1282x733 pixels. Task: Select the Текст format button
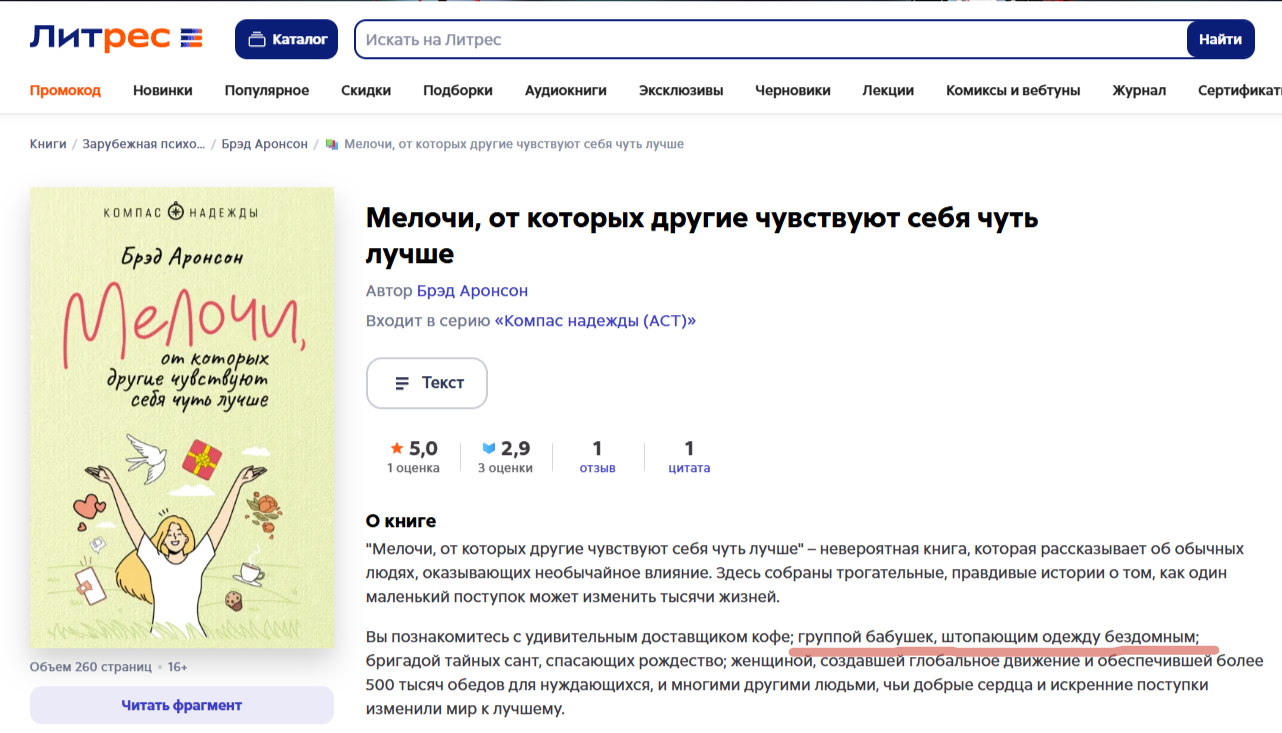coord(427,383)
